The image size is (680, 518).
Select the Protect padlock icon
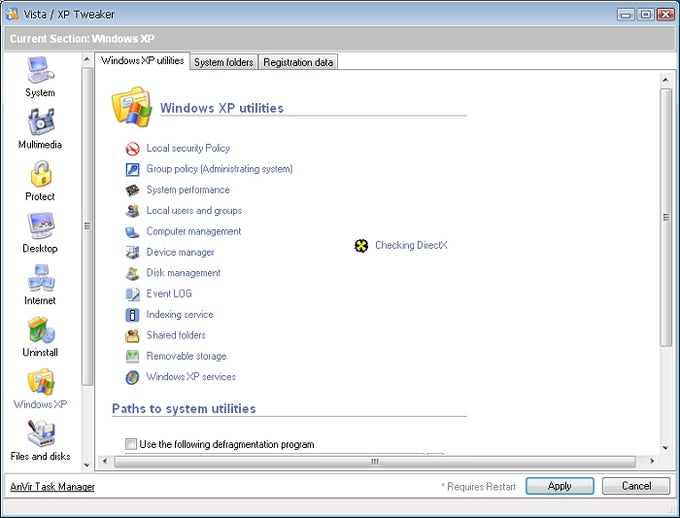tap(41, 174)
